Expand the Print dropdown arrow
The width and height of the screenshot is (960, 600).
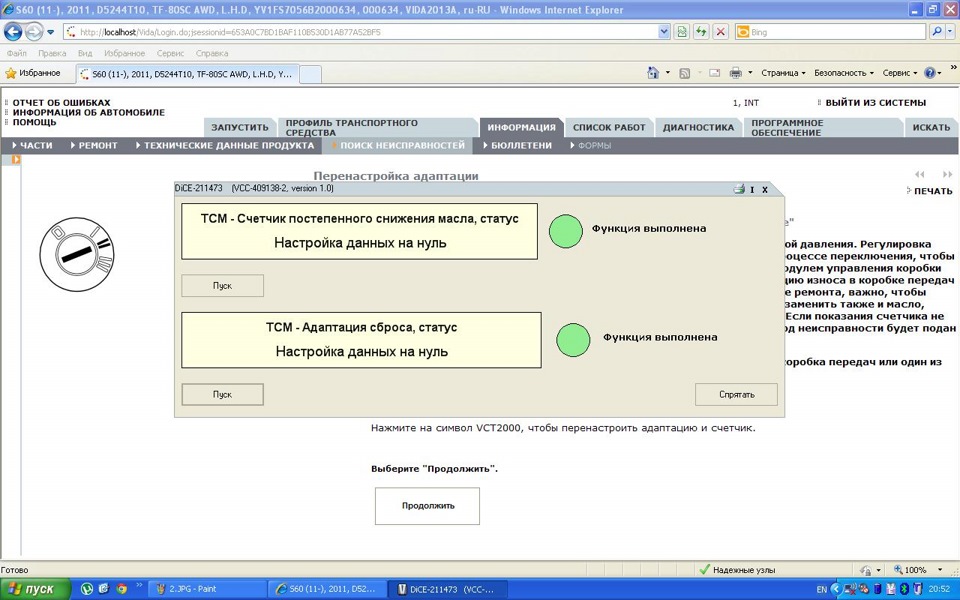(750, 73)
